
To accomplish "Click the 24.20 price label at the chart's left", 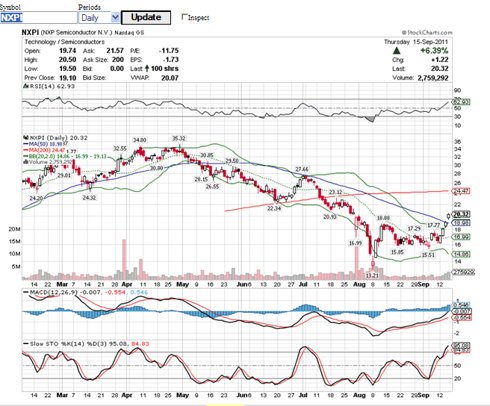I will (36, 198).
